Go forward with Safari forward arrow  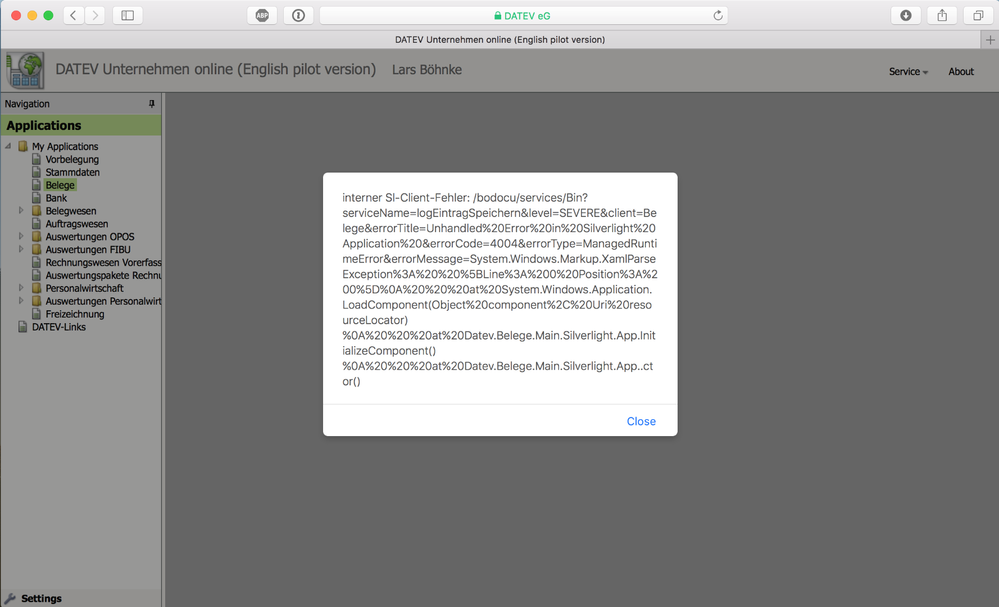coord(95,15)
